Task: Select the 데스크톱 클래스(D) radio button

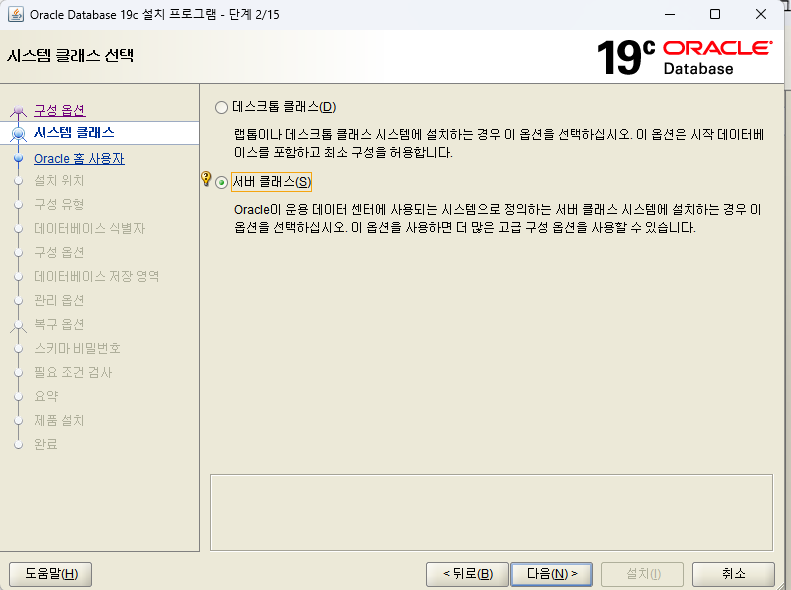Action: point(221,107)
